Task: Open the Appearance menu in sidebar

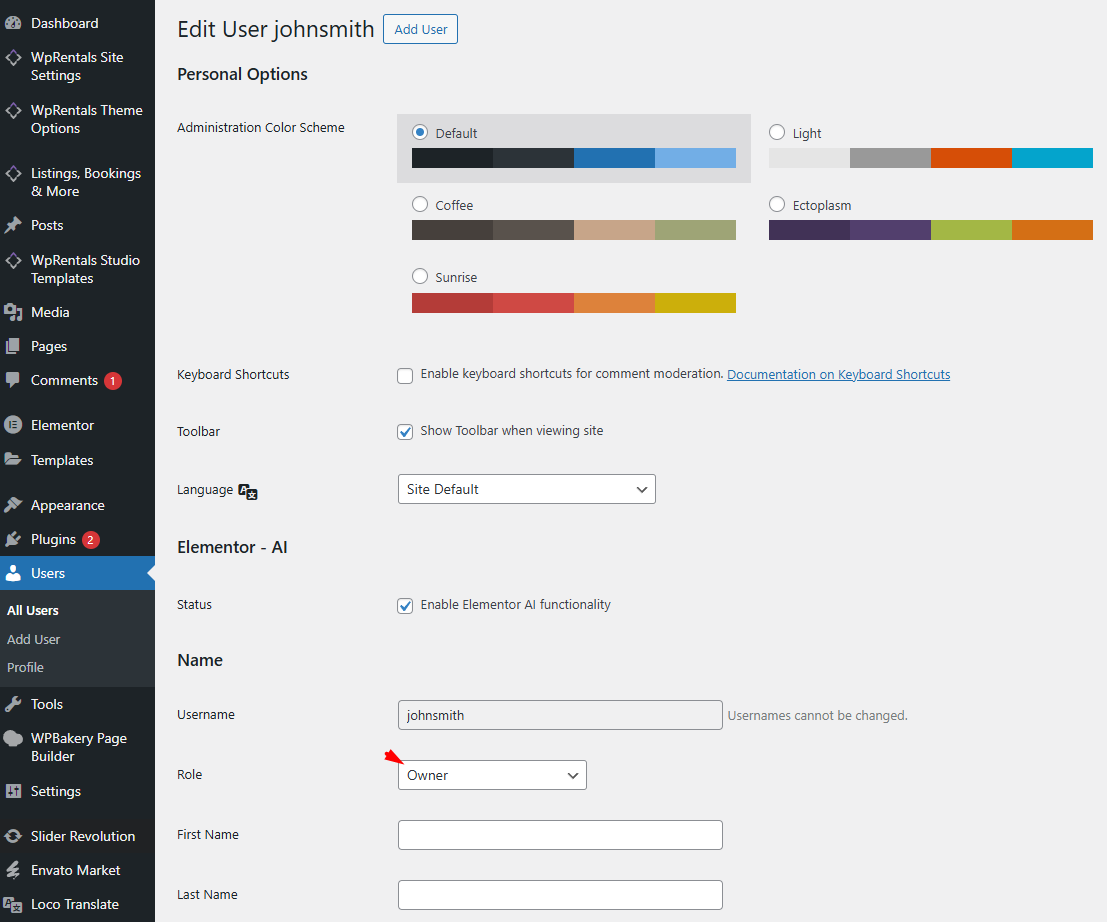Action: coord(67,505)
